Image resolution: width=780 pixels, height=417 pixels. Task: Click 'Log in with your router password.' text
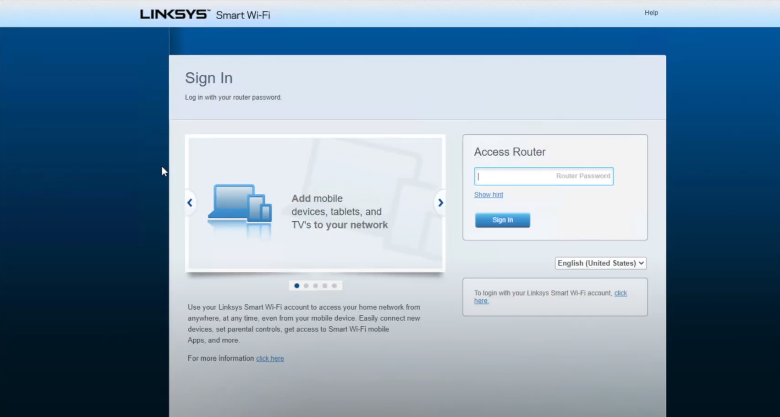233,98
